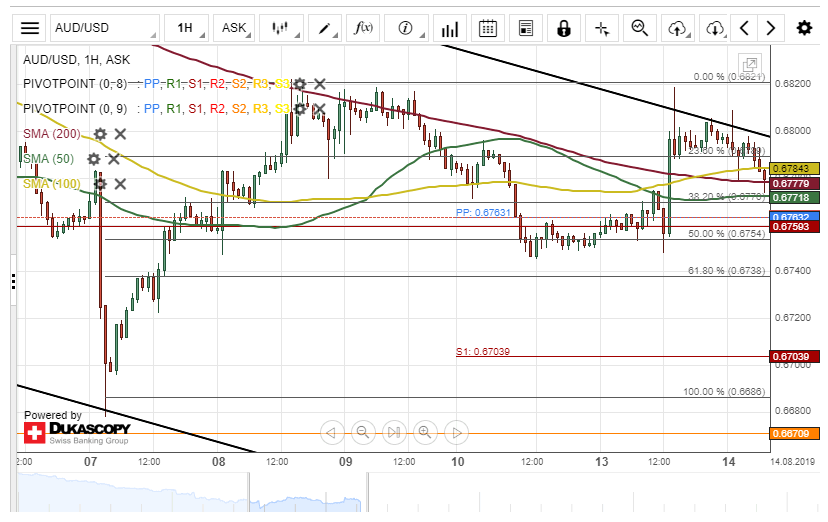Select the SMA (50) indicator label
The width and height of the screenshot is (828, 522).
pos(49,159)
